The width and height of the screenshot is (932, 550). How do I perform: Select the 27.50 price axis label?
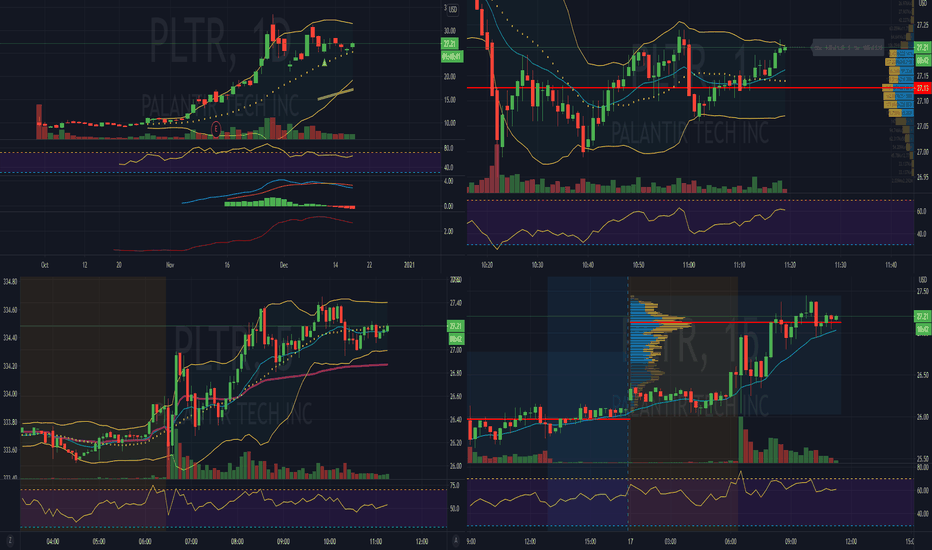[922, 291]
